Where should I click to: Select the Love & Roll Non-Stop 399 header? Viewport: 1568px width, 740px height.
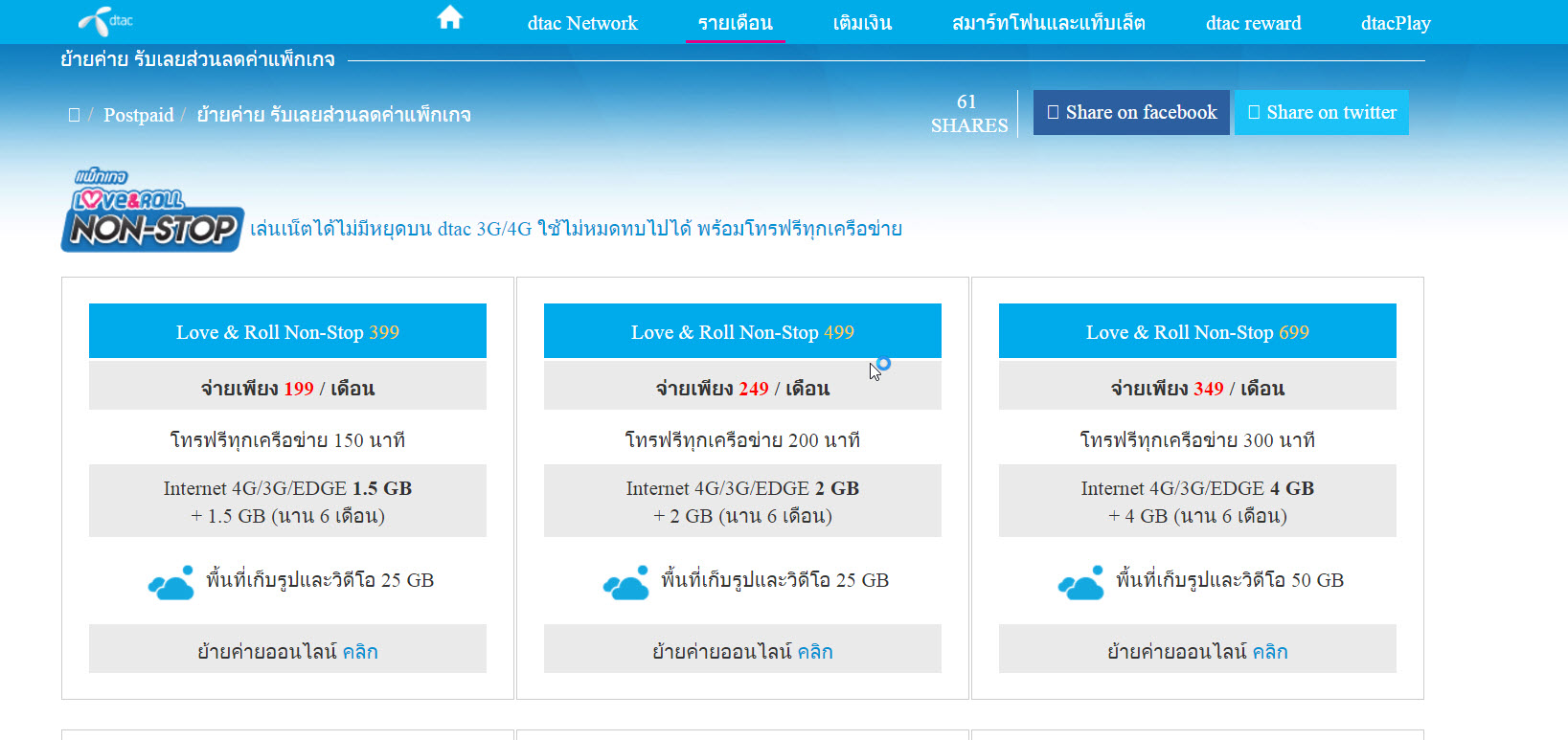pos(287,331)
